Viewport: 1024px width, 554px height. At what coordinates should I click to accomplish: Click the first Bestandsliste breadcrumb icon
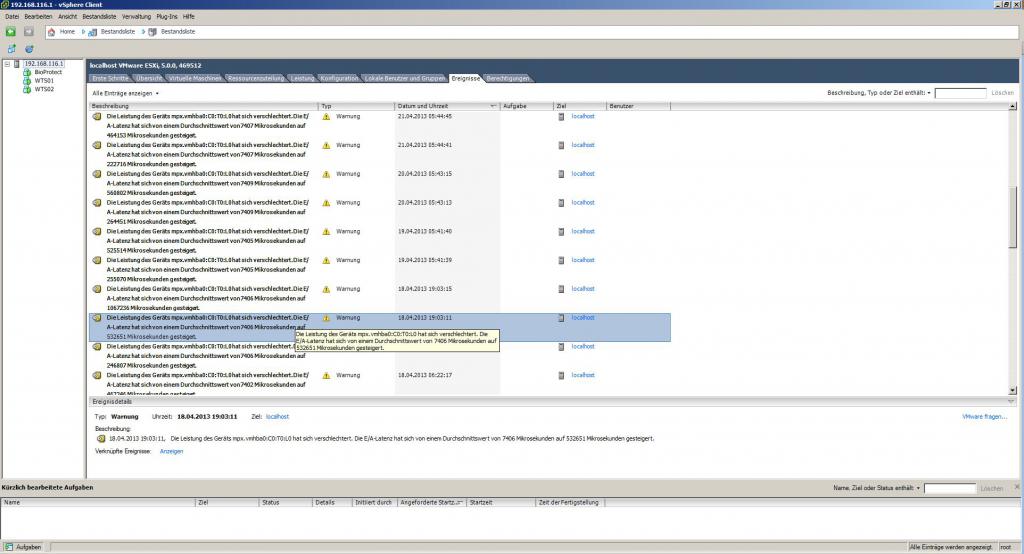tap(93, 31)
